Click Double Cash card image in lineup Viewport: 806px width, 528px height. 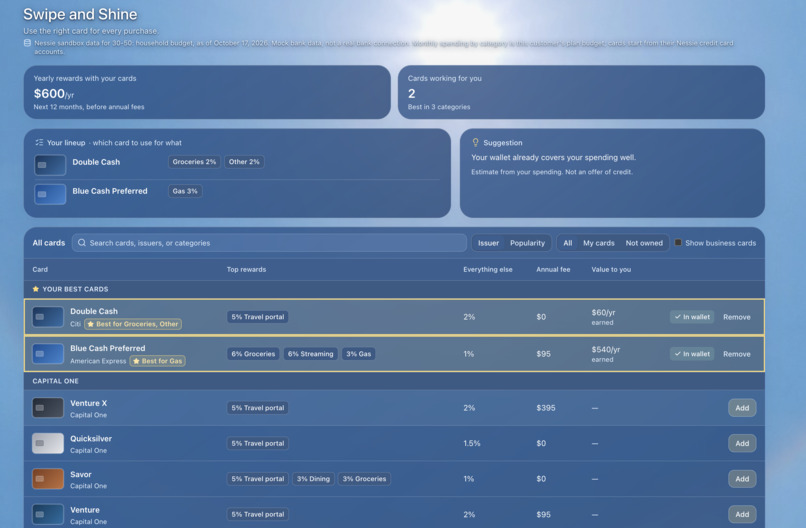pyautogui.click(x=50, y=165)
